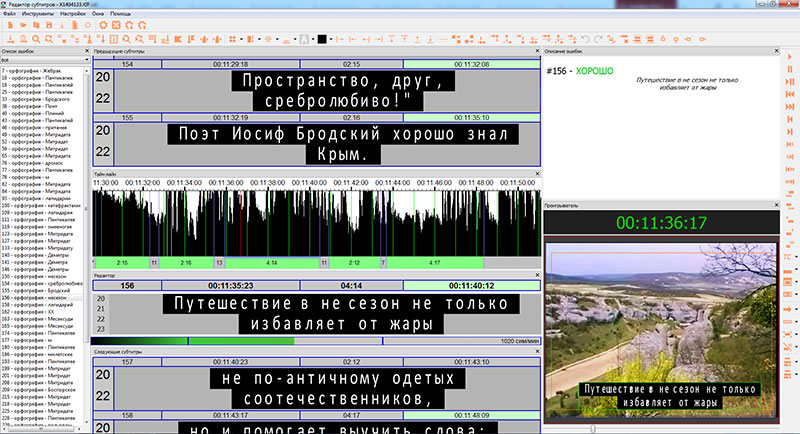The height and width of the screenshot is (434, 800).
Task: Open the Помощь menu
Action: (x=120, y=14)
